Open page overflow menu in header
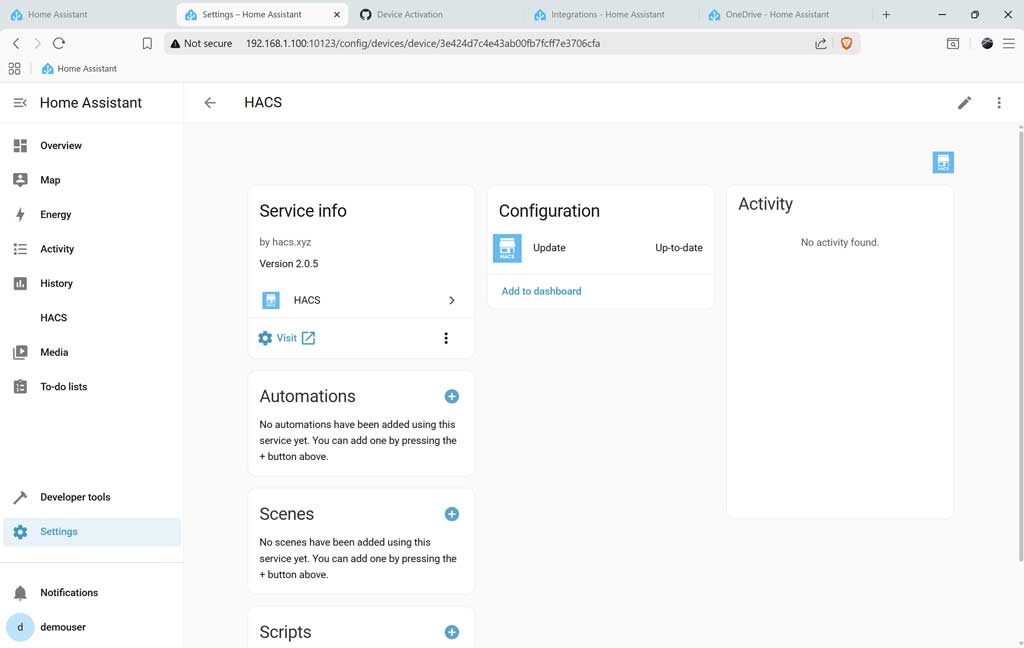The width and height of the screenshot is (1024, 648). 999,103
